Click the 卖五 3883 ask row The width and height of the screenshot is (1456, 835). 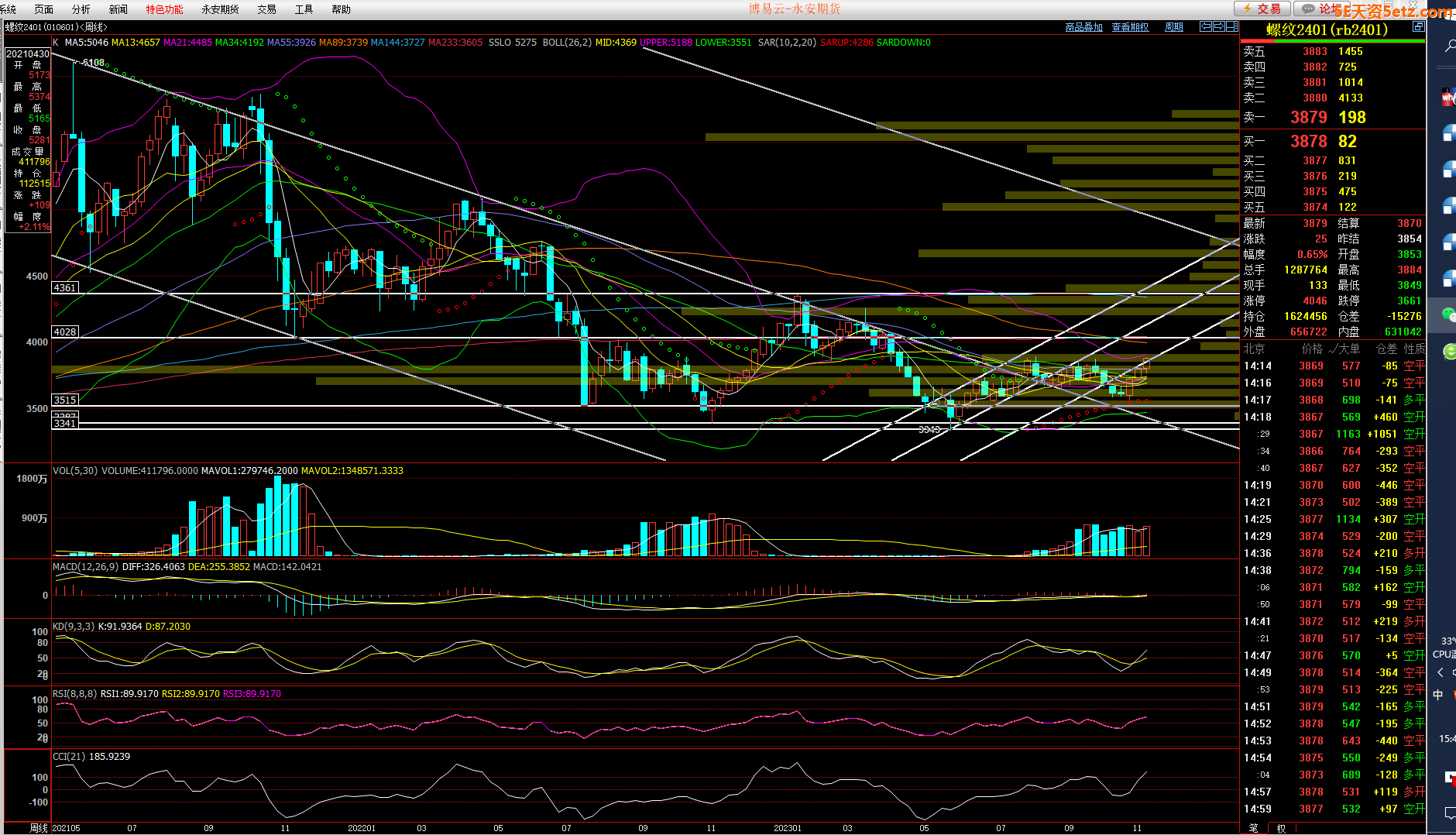pos(1332,51)
